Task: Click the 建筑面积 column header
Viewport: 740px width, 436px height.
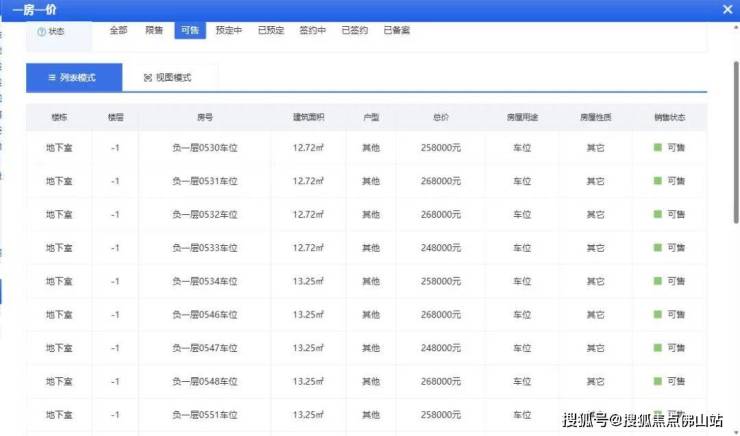Action: tap(308, 117)
